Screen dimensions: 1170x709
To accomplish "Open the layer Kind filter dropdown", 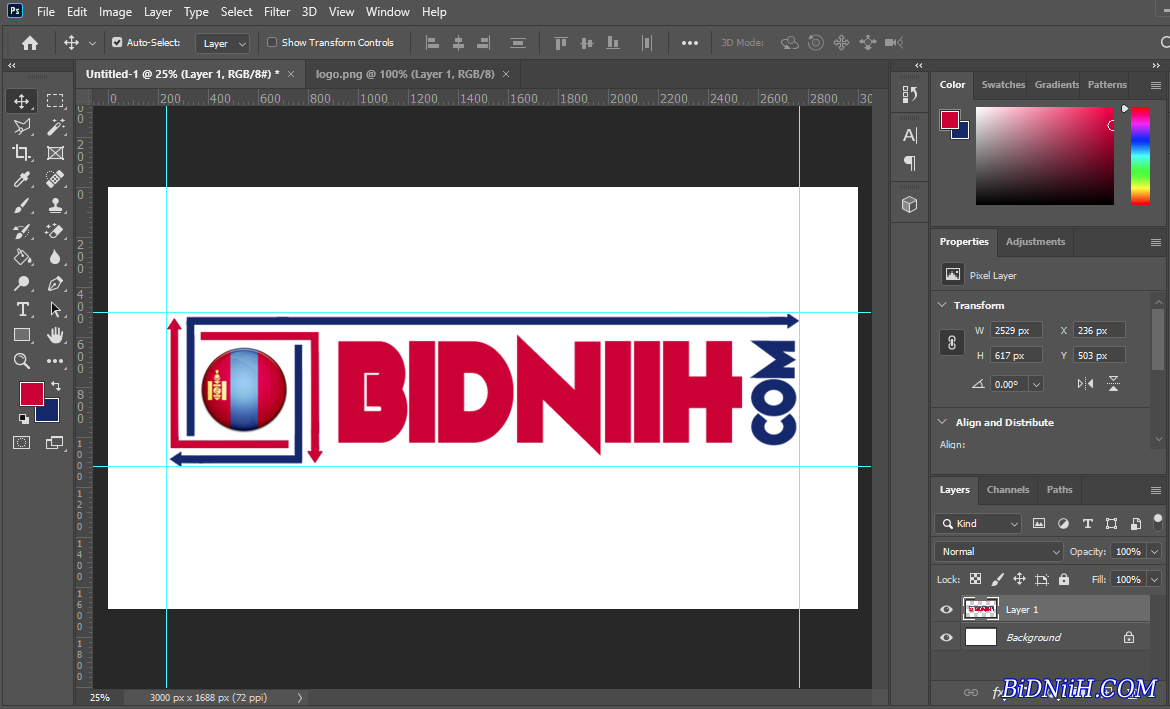I will click(978, 523).
